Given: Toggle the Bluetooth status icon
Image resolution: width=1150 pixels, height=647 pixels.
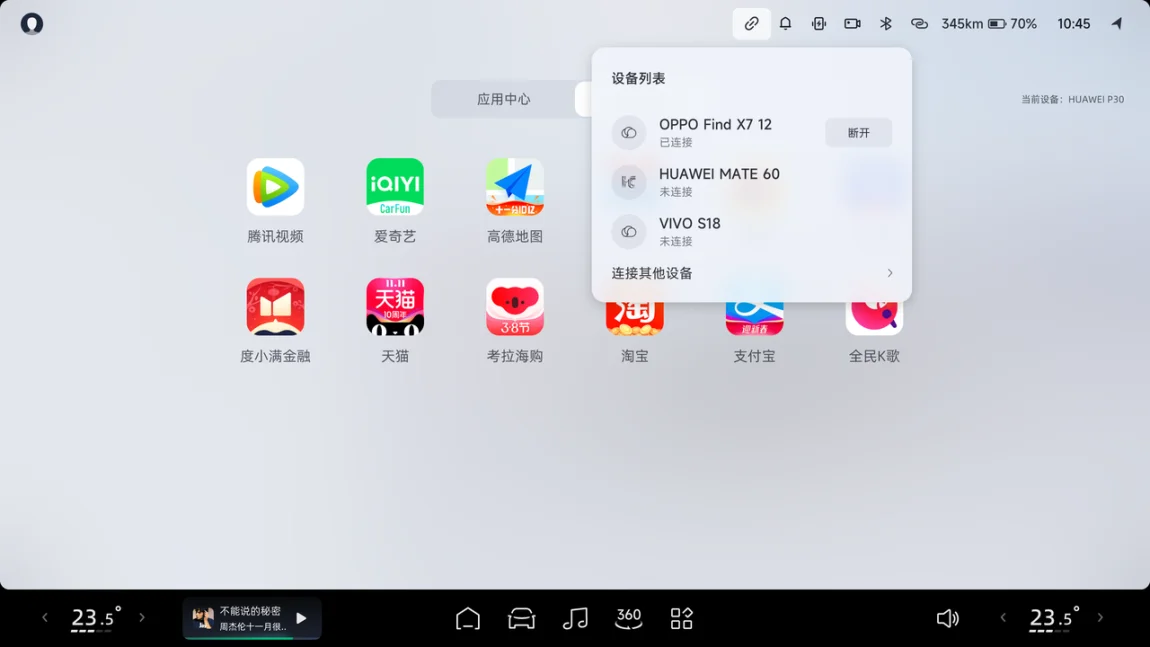Looking at the screenshot, I should (886, 23).
